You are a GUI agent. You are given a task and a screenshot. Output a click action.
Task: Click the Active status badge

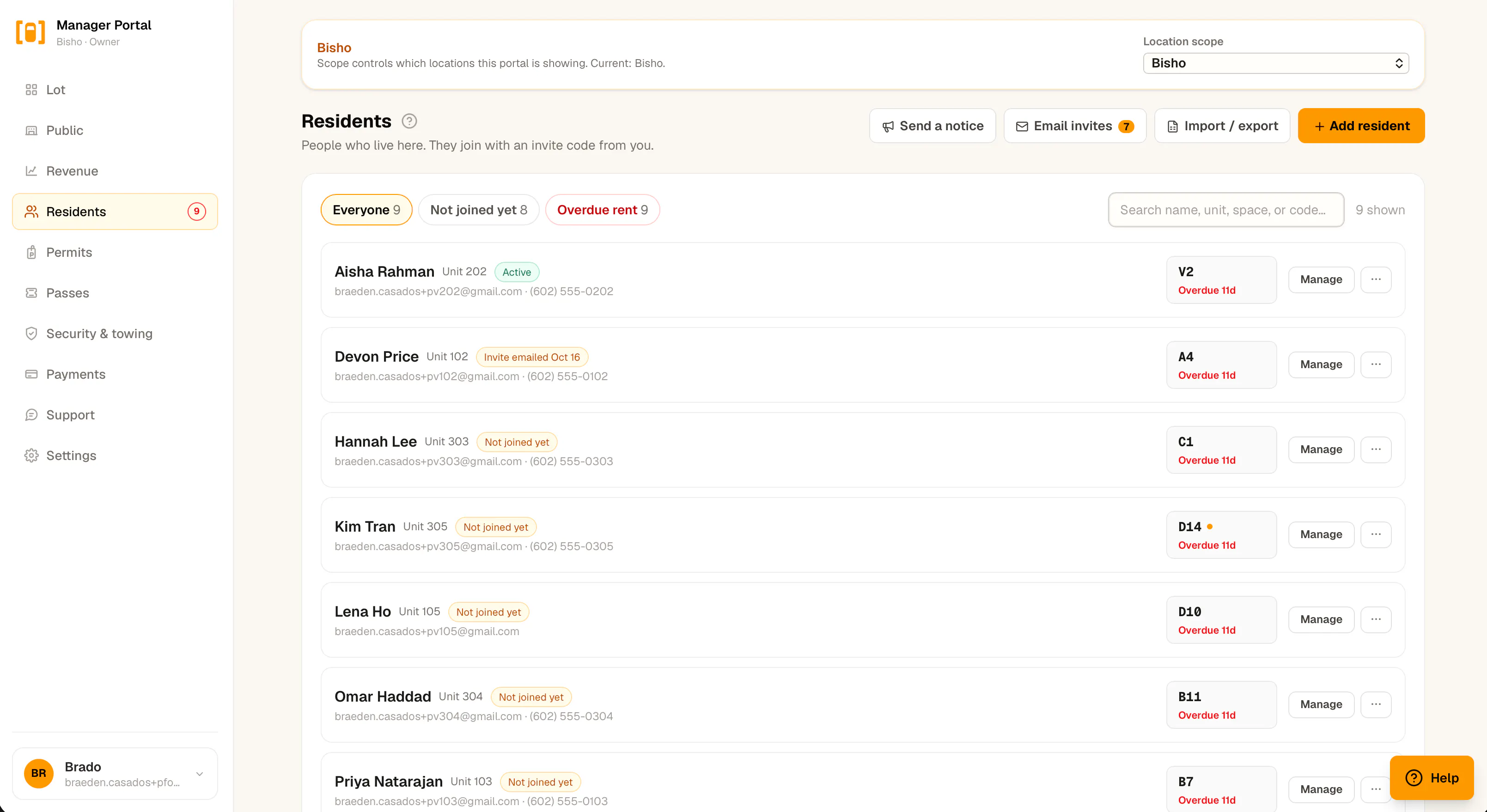[517, 273]
